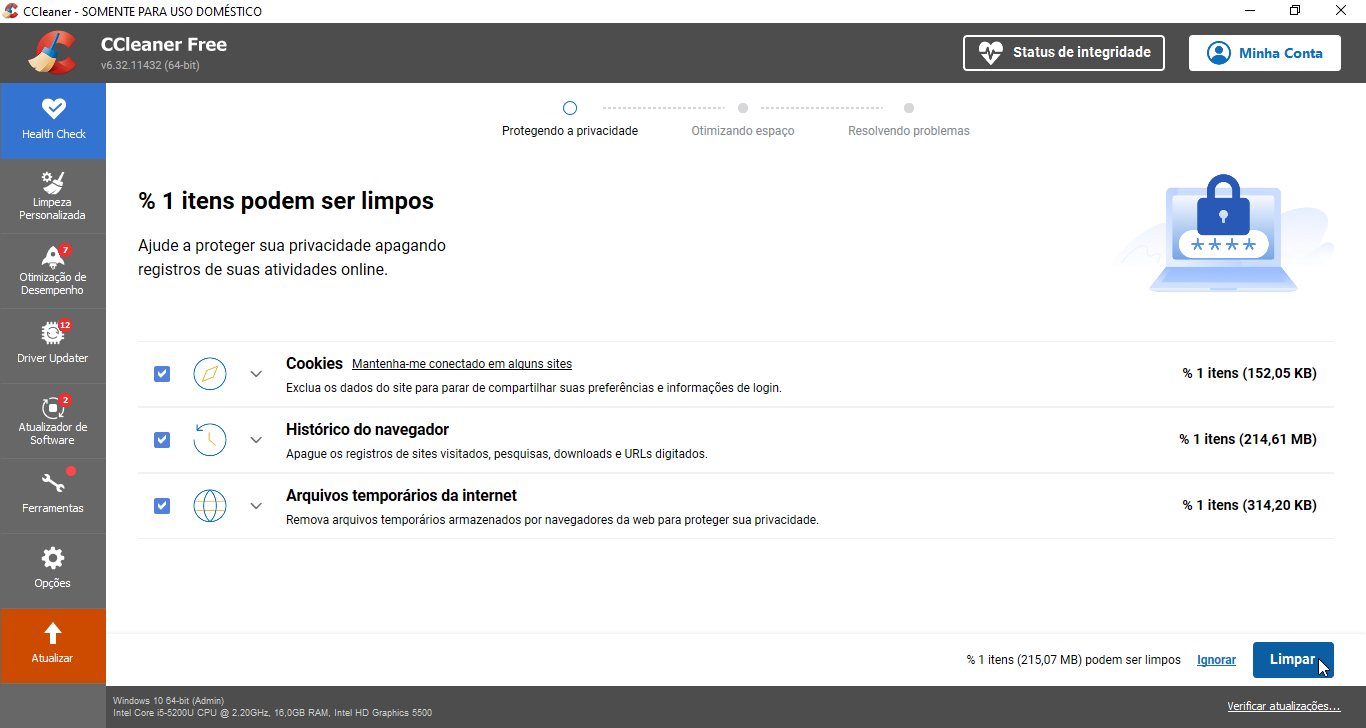Click the CCleaner logo in header
1366x728 pixels.
coord(52,53)
